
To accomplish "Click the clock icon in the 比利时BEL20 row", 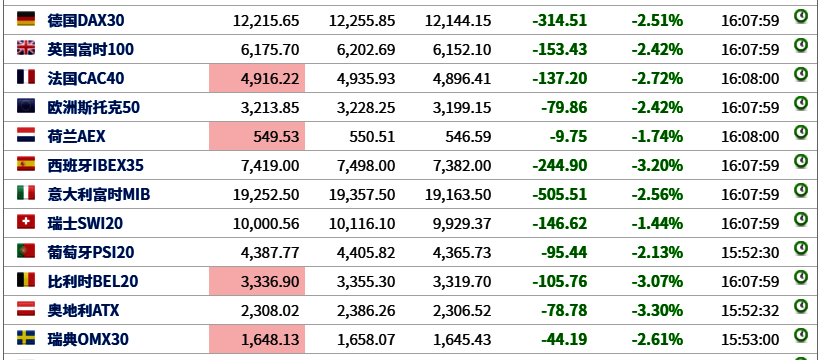I will [800, 278].
